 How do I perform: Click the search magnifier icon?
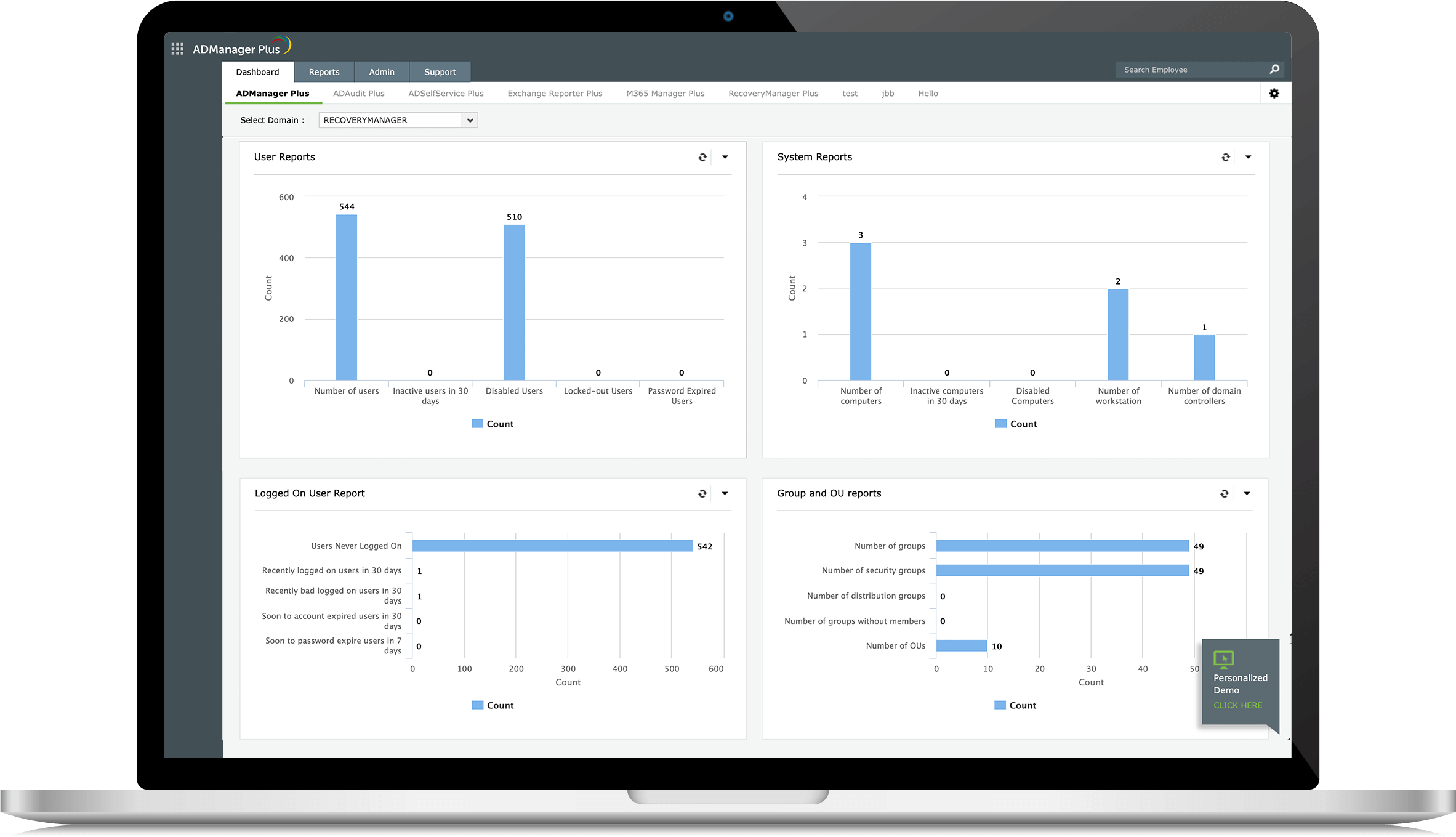1274,70
